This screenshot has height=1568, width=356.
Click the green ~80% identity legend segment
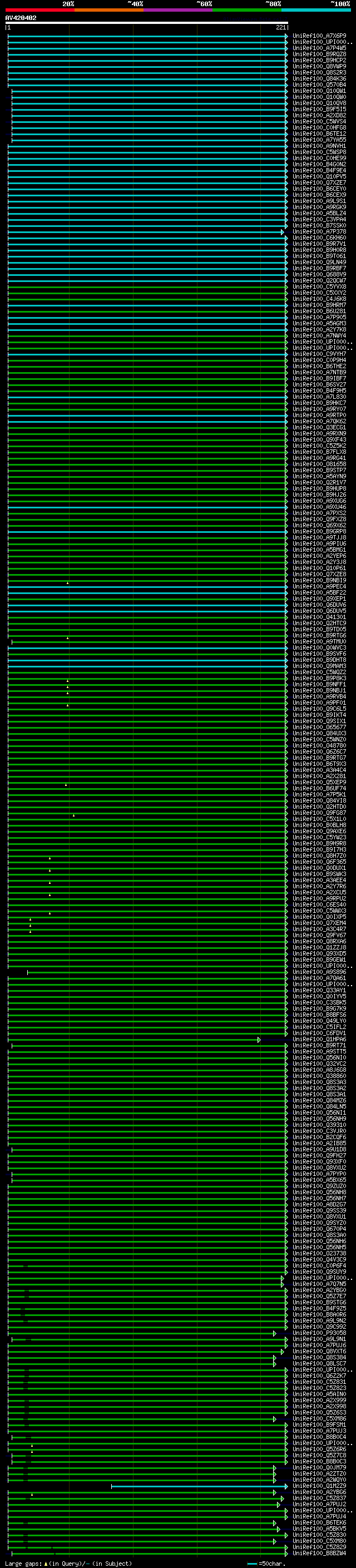pos(247,10)
